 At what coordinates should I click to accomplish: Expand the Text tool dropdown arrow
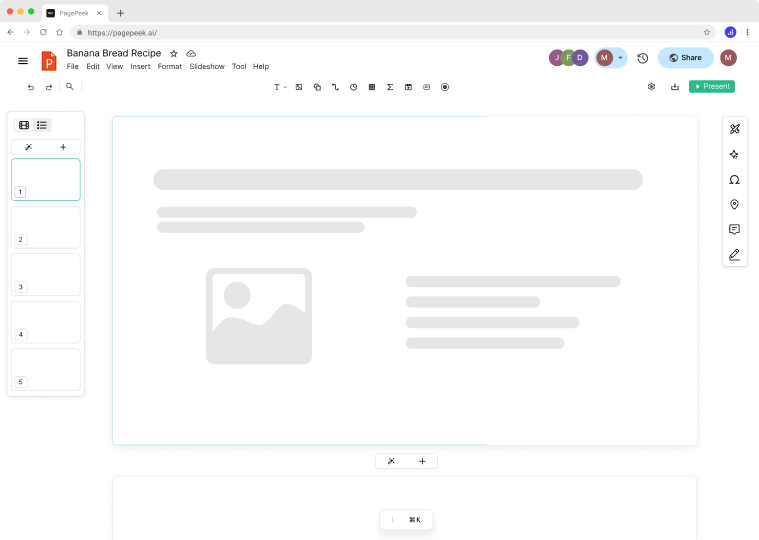click(286, 87)
